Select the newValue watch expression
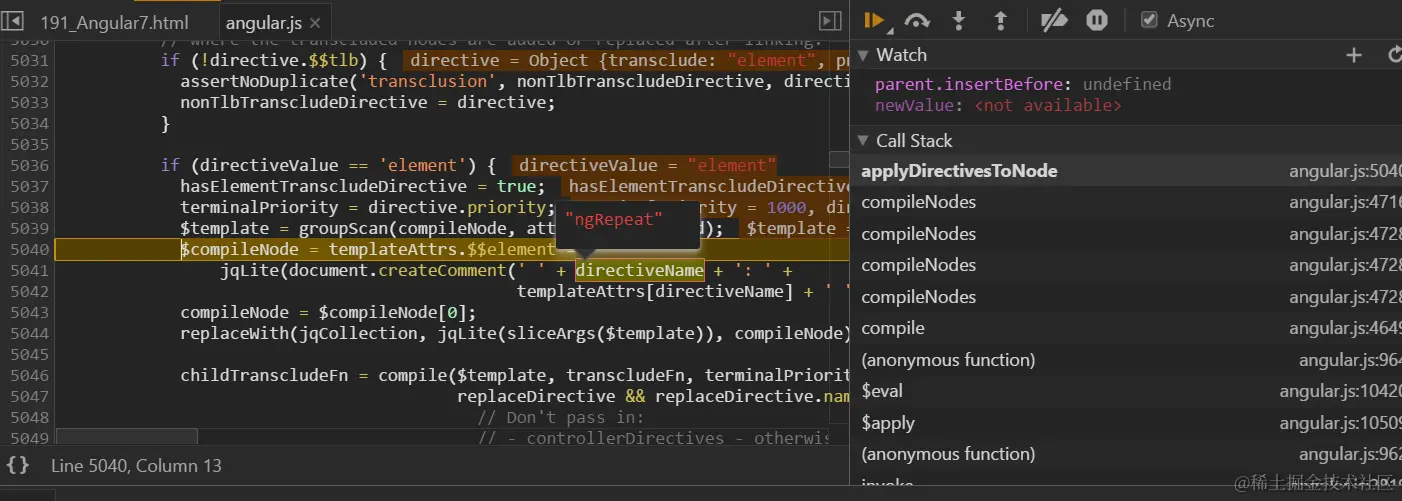 tap(998, 105)
